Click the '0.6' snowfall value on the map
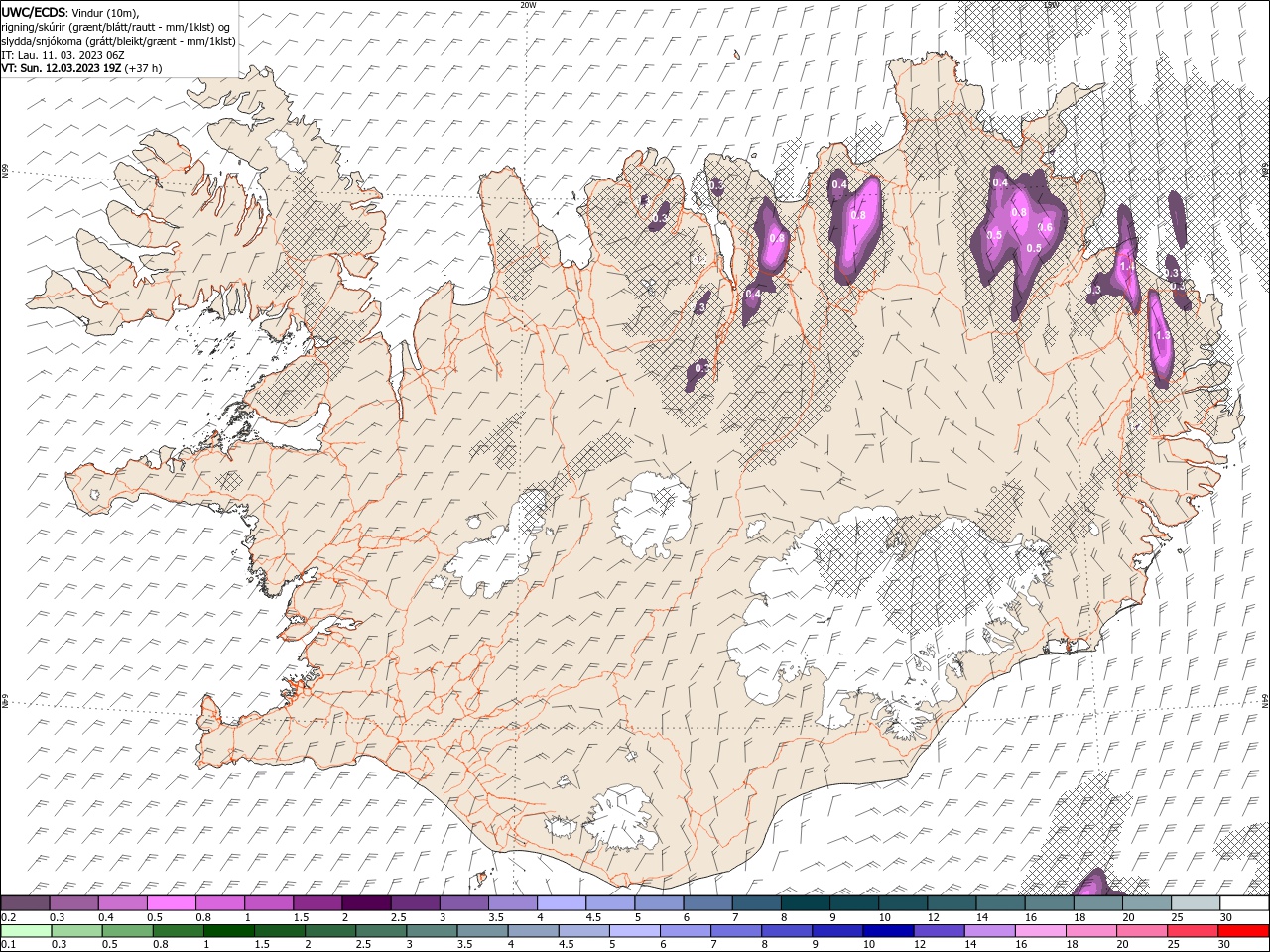This screenshot has width=1270, height=952. coord(1045,228)
